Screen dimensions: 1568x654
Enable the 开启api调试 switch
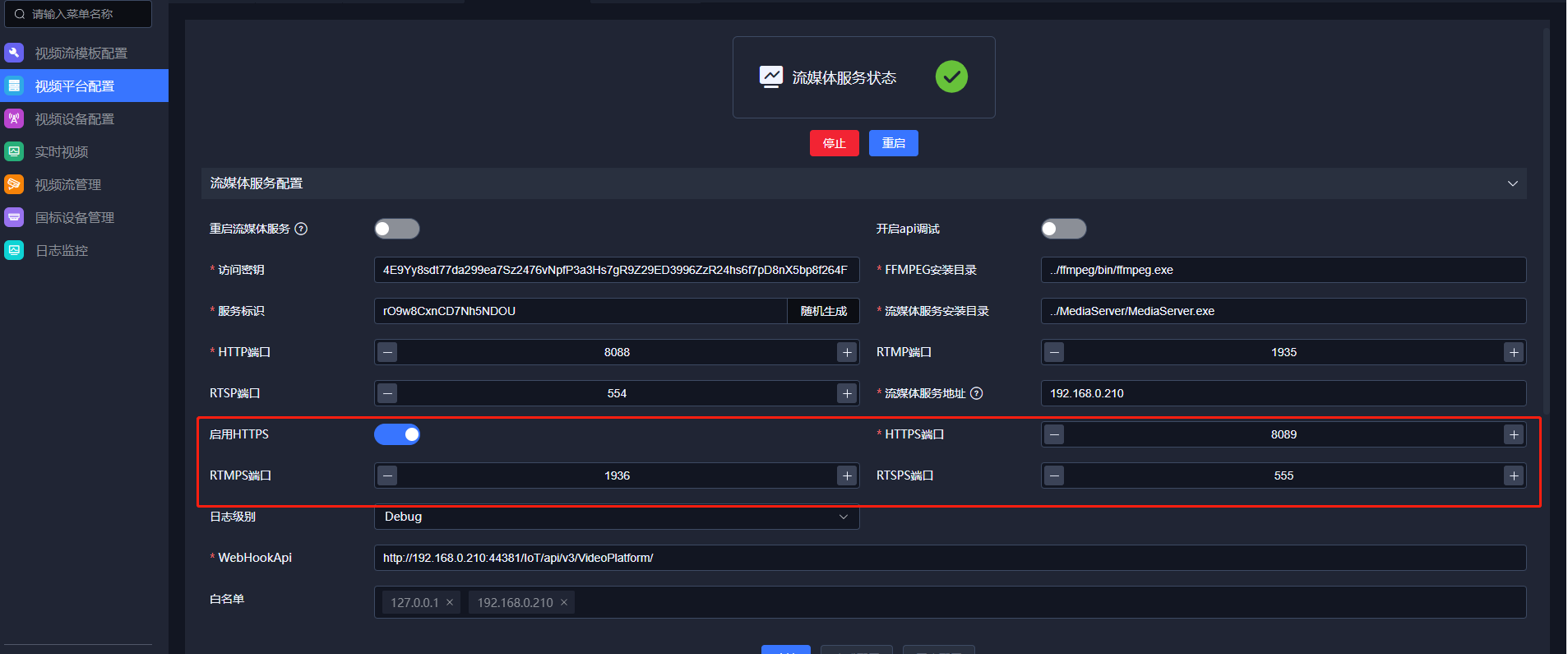pos(1064,229)
